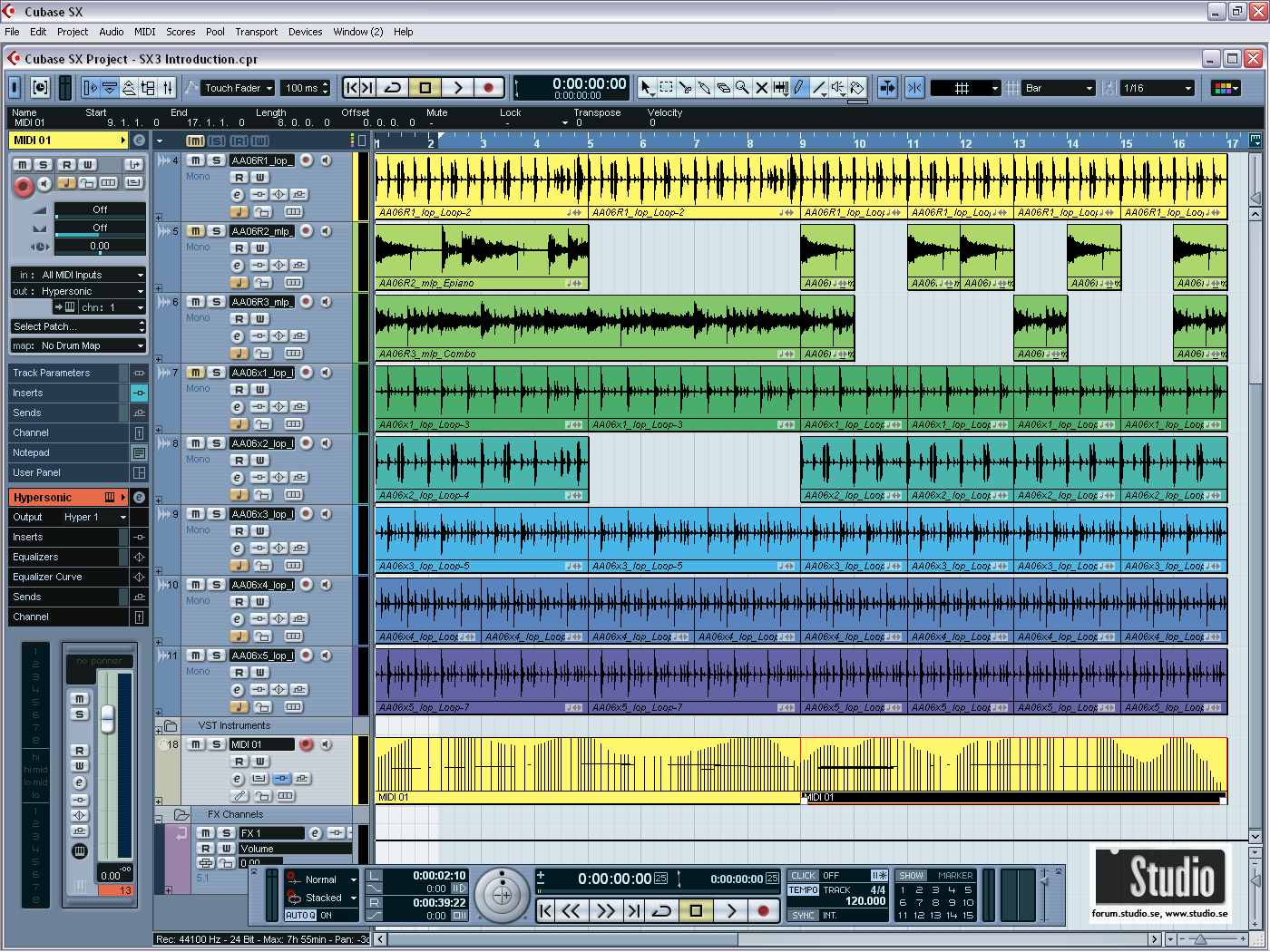This screenshot has height=952, width=1270.
Task: Open the Bar grid type dropdown
Action: pyautogui.click(x=1060, y=88)
